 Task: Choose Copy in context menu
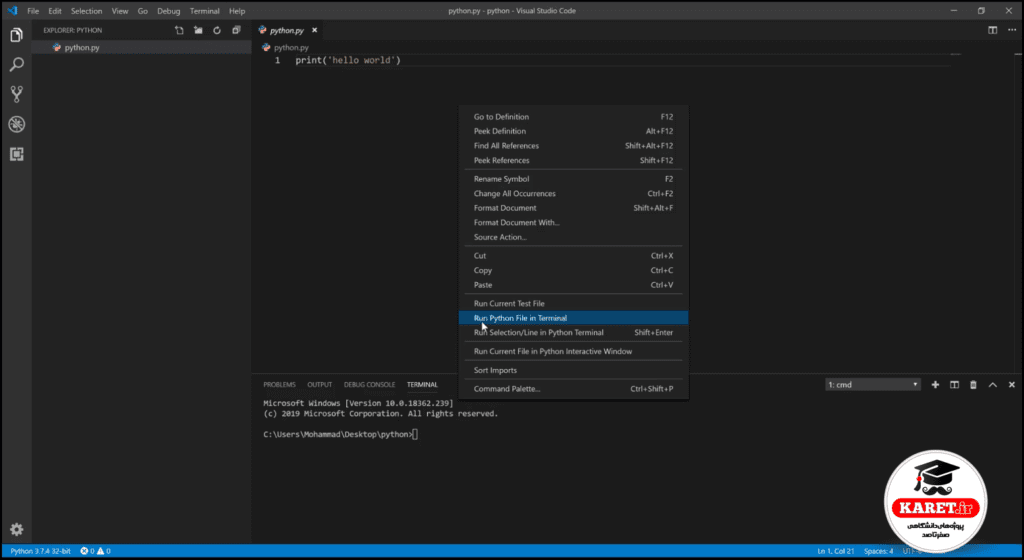tap(573, 270)
